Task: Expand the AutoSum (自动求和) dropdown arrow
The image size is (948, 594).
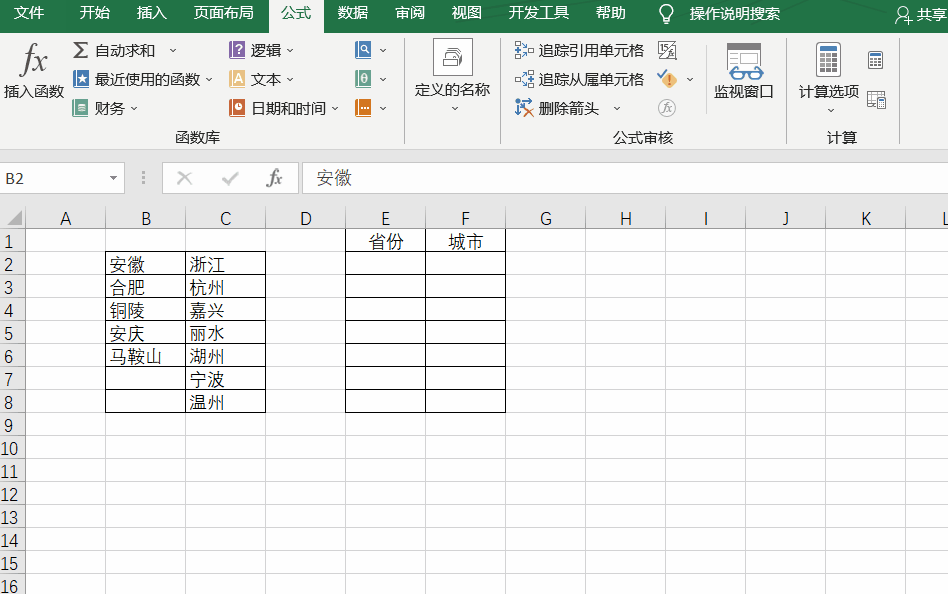Action: tap(173, 51)
